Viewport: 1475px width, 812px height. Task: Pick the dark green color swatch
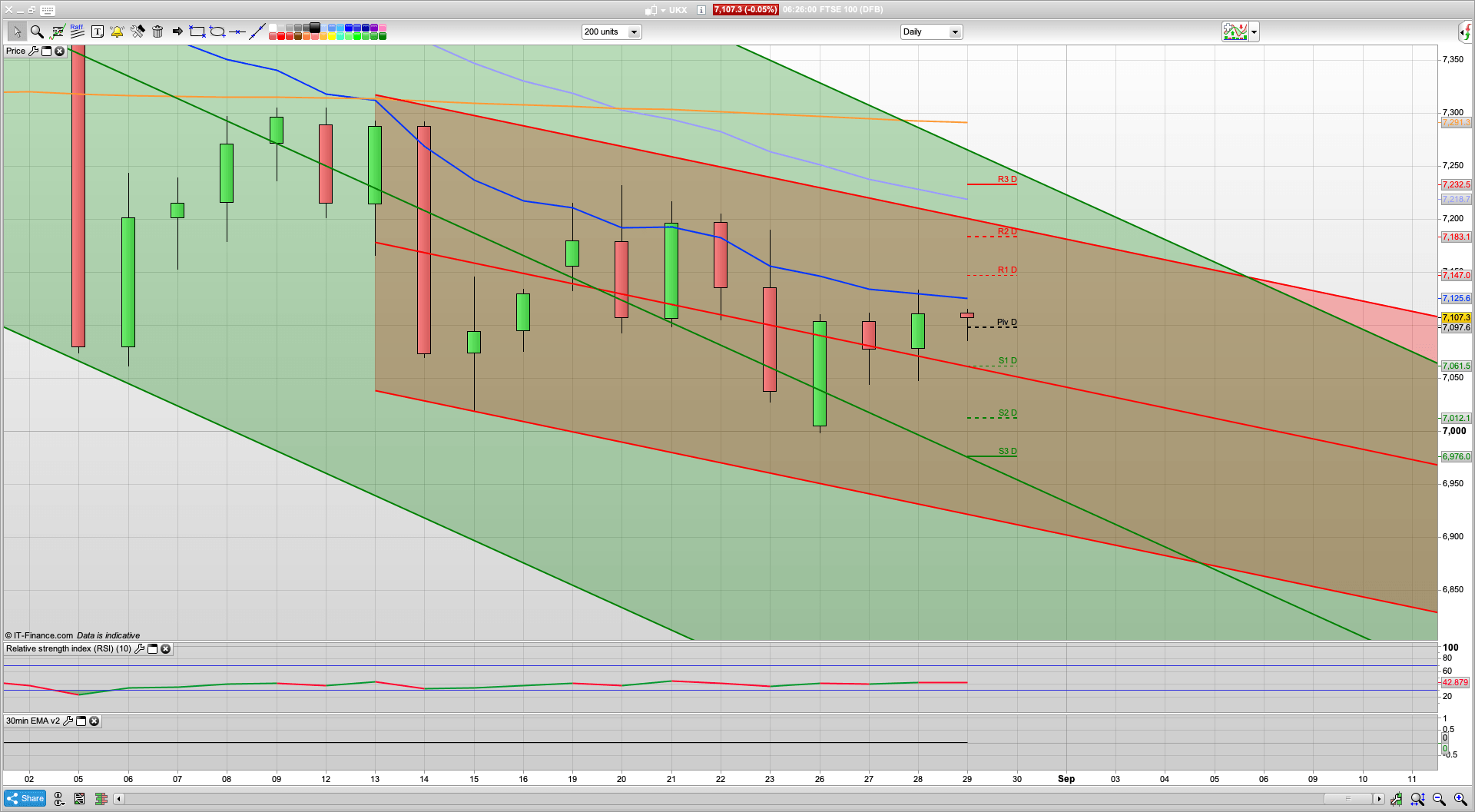coord(383,36)
